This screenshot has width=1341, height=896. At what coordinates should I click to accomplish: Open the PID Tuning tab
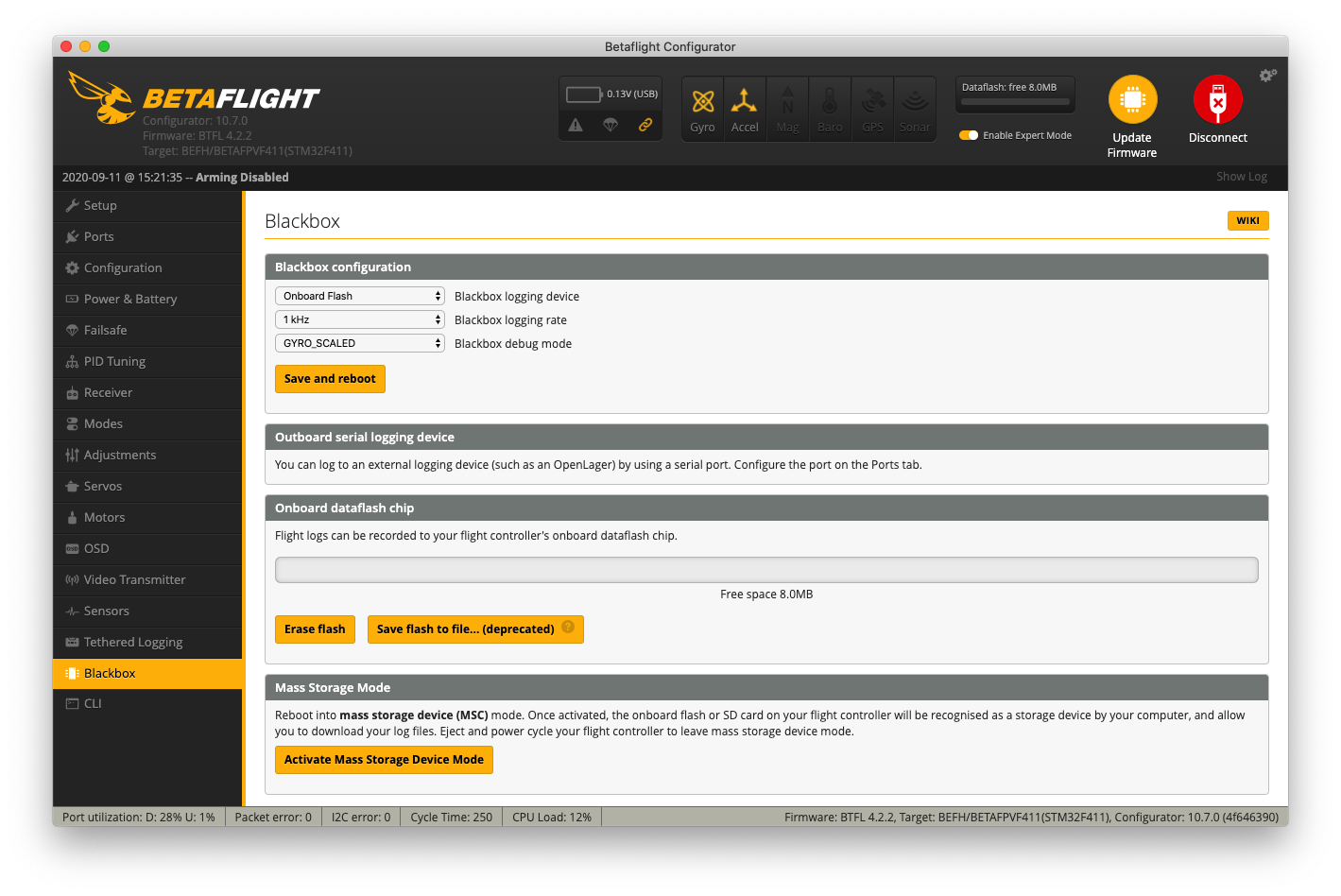[147, 361]
